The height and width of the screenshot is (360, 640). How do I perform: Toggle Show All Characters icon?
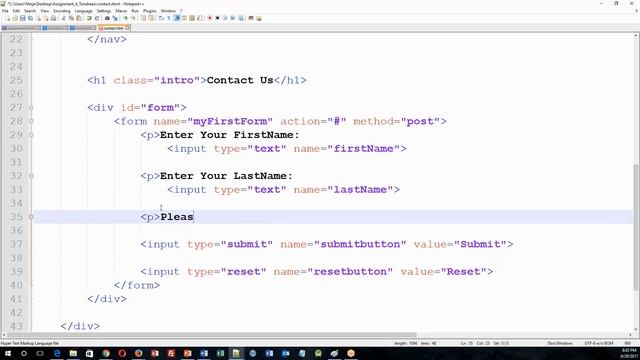pos(169,18)
